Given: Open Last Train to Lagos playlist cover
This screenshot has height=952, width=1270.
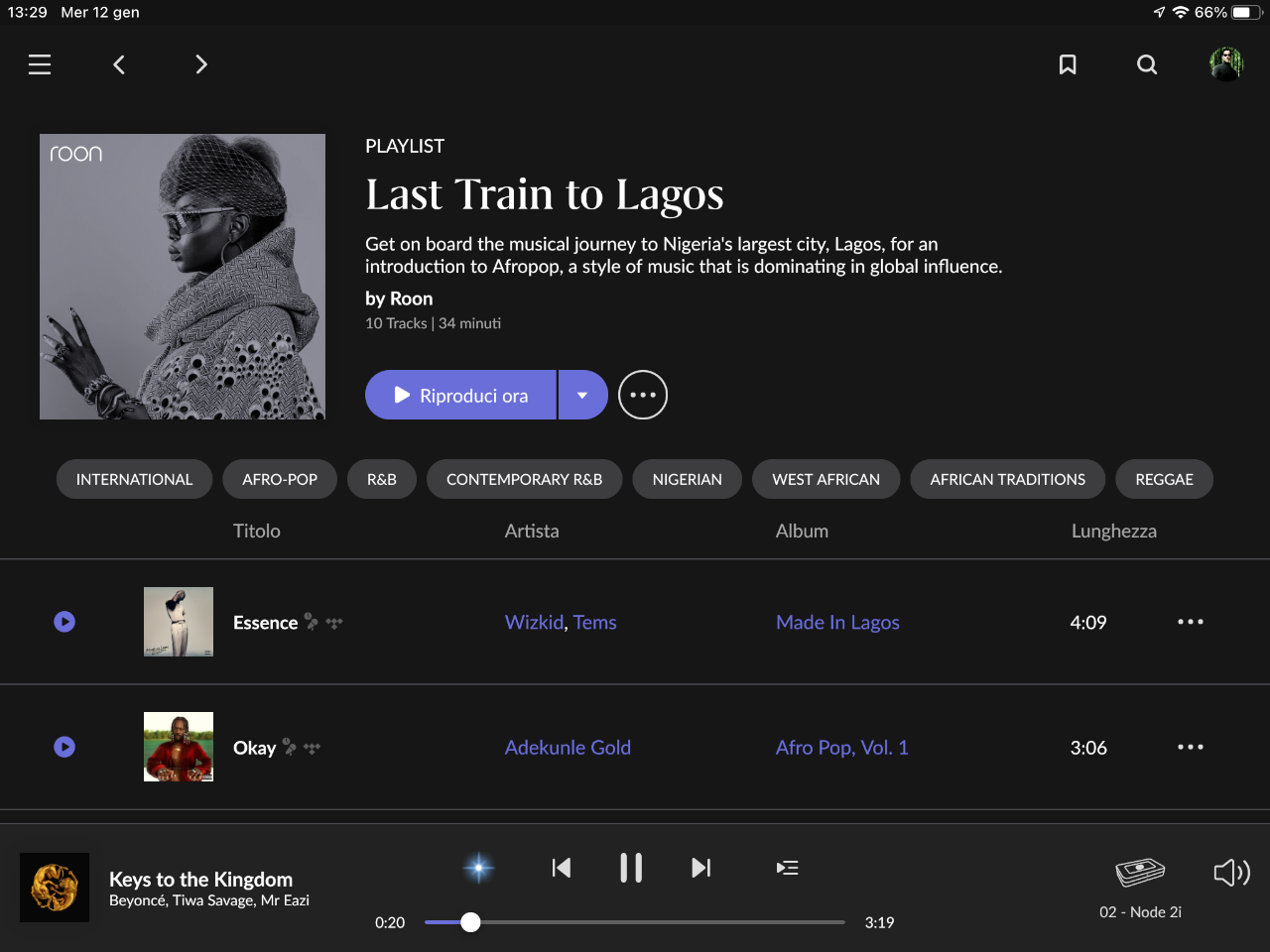Looking at the screenshot, I should (183, 277).
